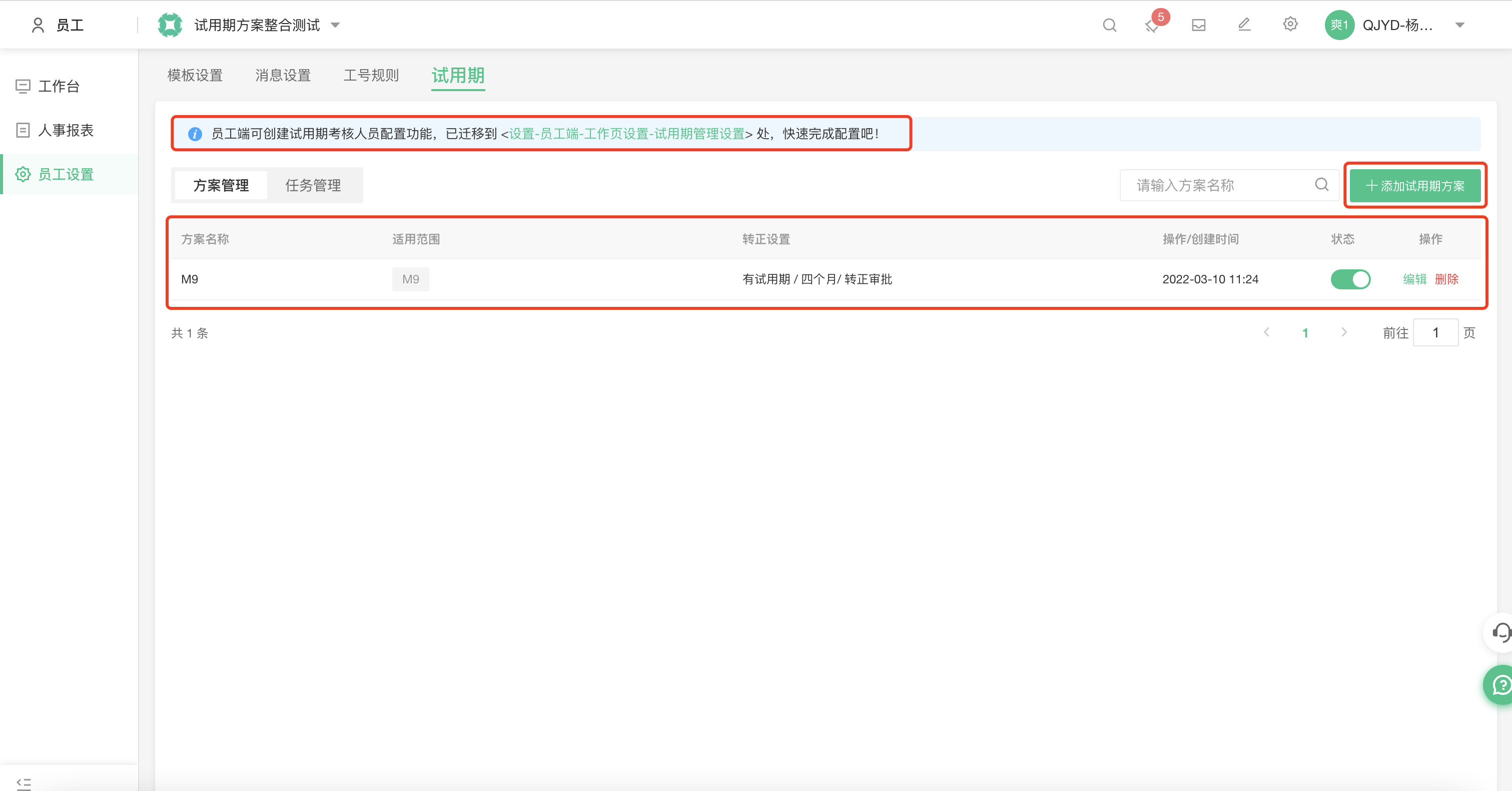
Task: Click the go-to page number input
Action: point(1435,332)
